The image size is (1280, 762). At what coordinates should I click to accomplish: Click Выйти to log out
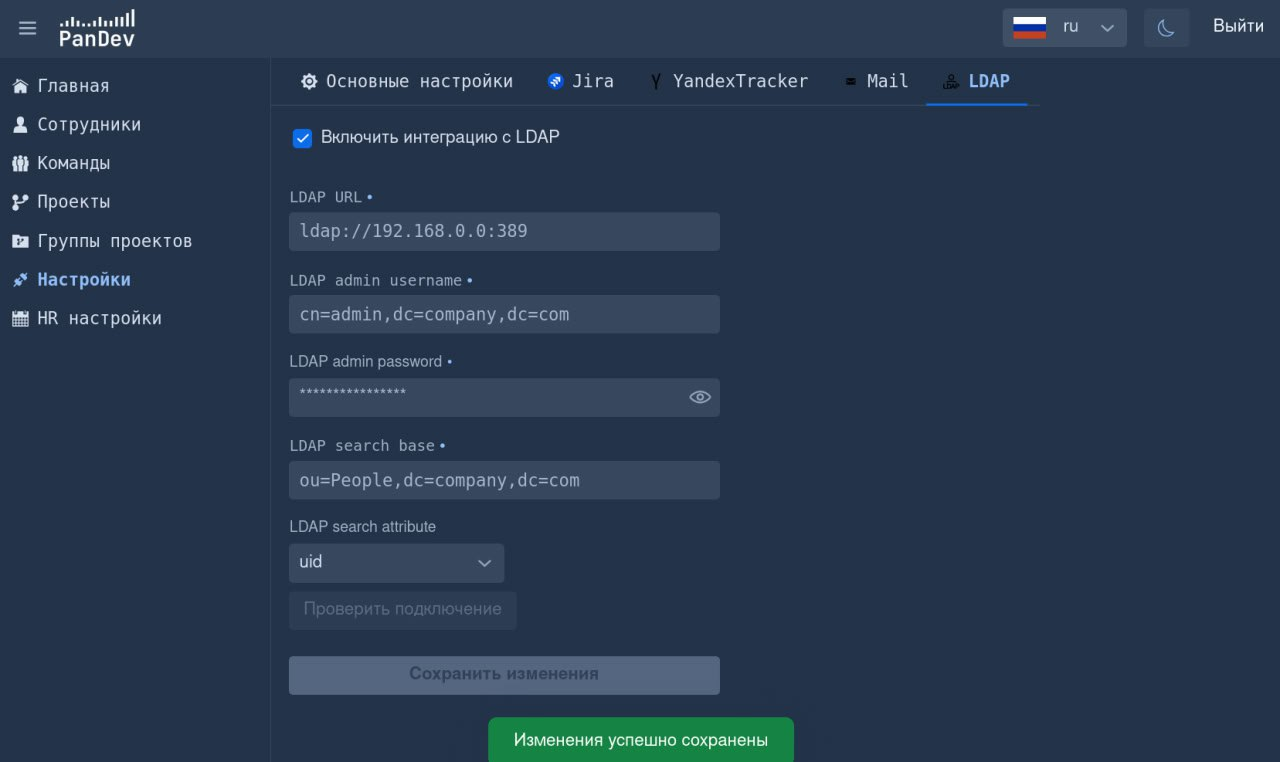[1237, 26]
